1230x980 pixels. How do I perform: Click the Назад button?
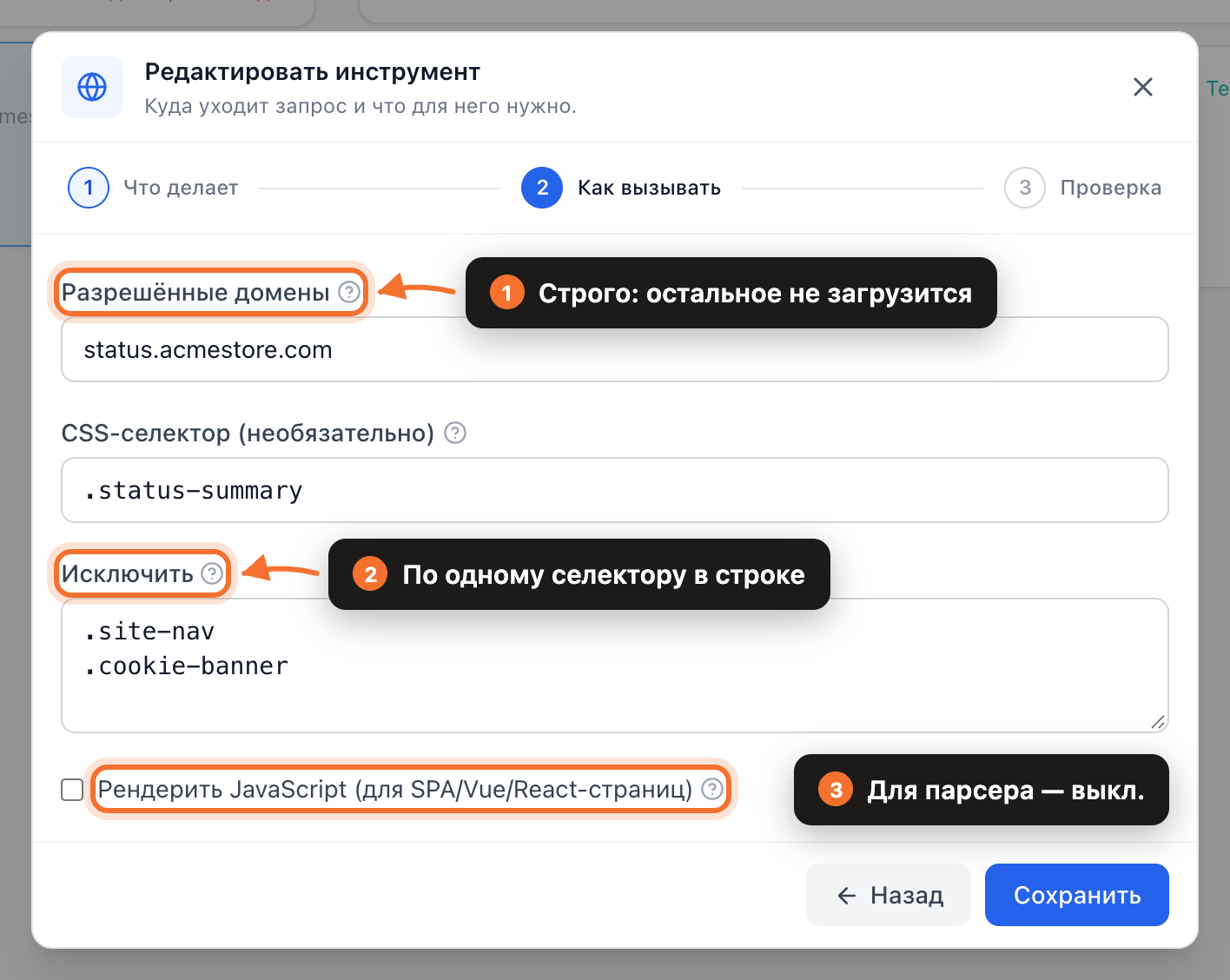[x=889, y=895]
